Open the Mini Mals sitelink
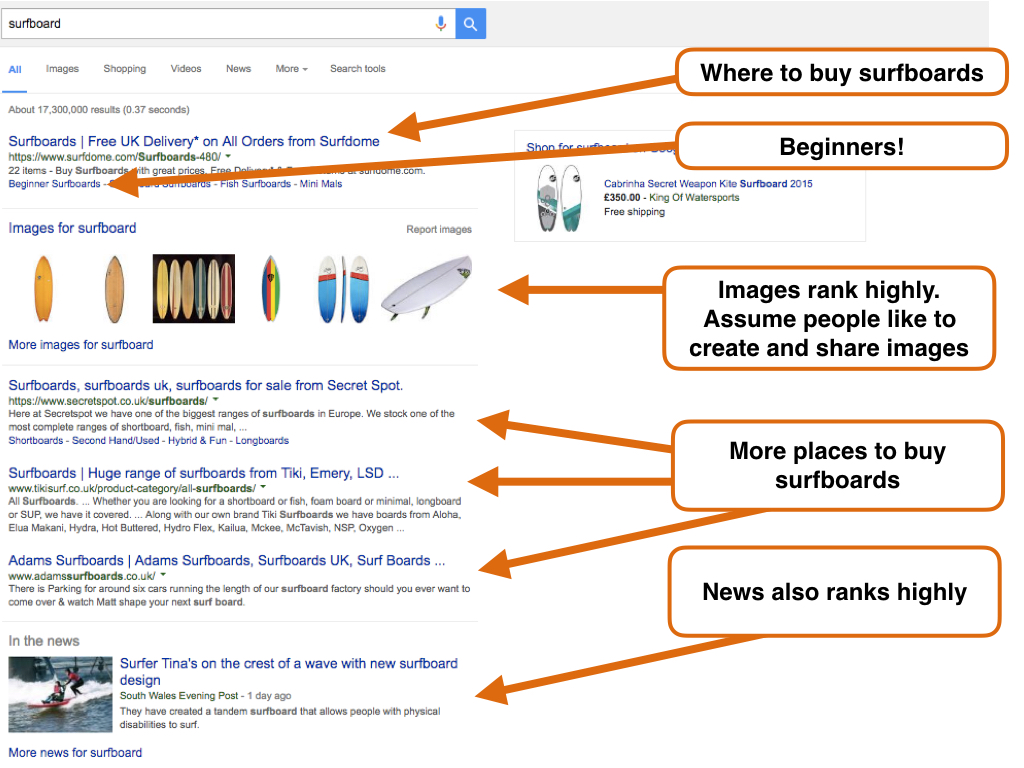Screen dimensions: 1024x768 (321, 184)
